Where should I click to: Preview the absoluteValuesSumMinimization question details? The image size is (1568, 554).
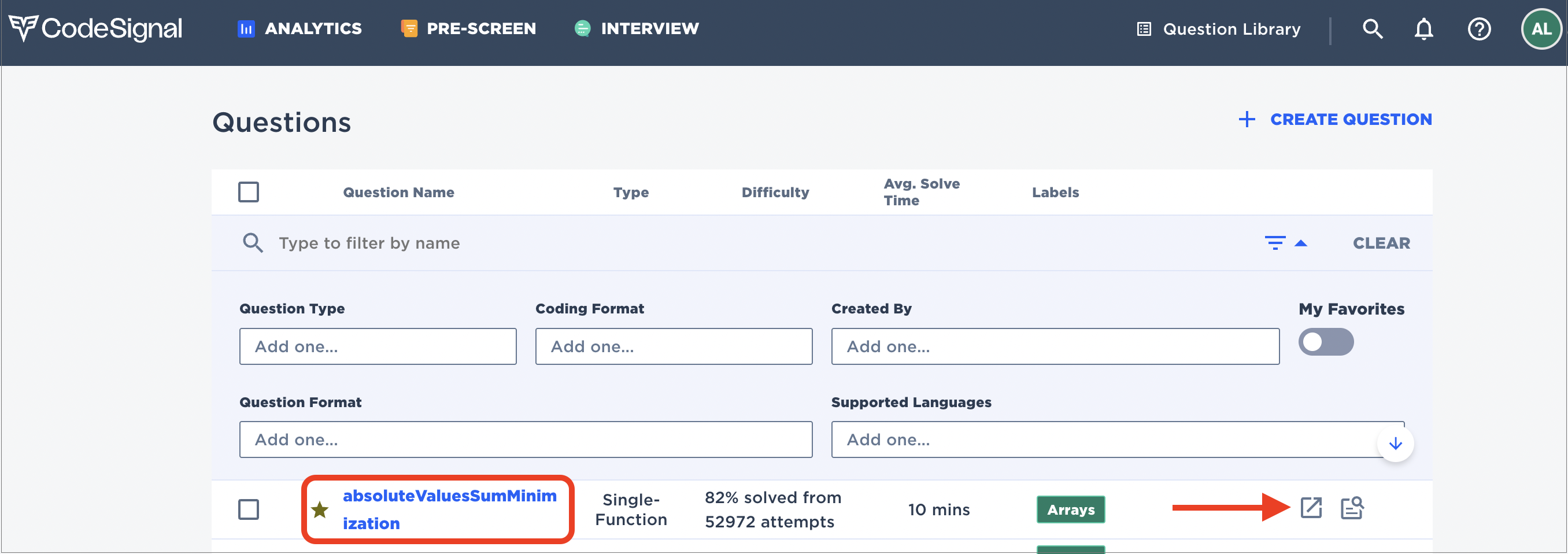pos(1352,508)
